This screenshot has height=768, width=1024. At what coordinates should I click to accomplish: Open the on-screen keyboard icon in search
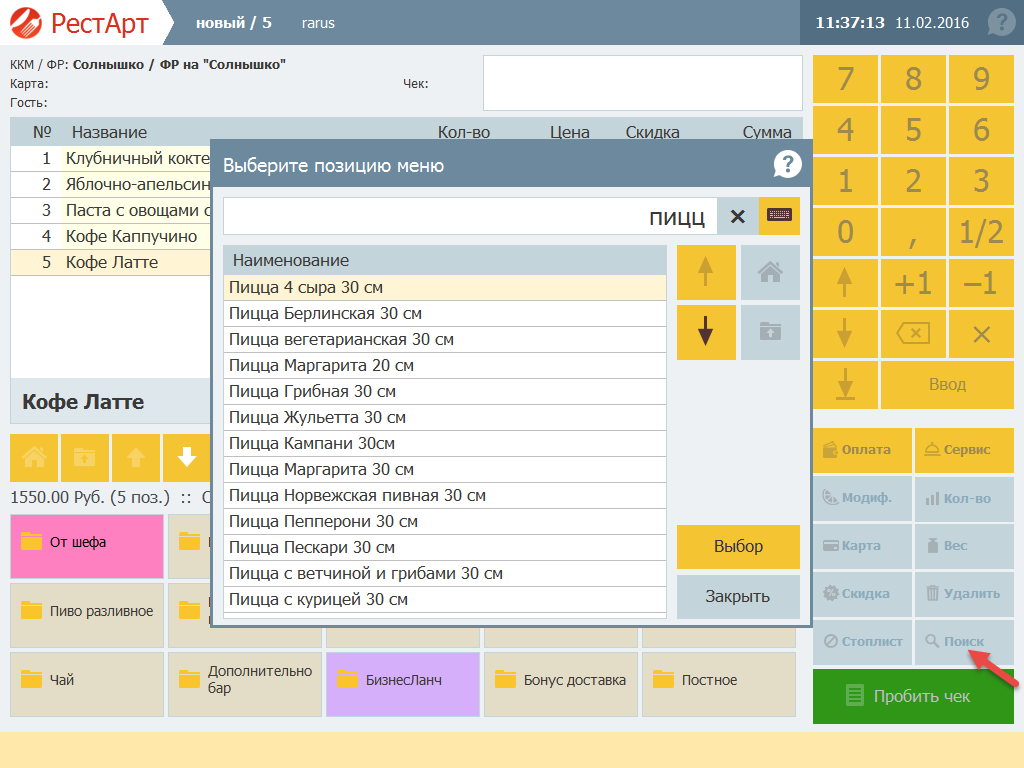pos(779,216)
